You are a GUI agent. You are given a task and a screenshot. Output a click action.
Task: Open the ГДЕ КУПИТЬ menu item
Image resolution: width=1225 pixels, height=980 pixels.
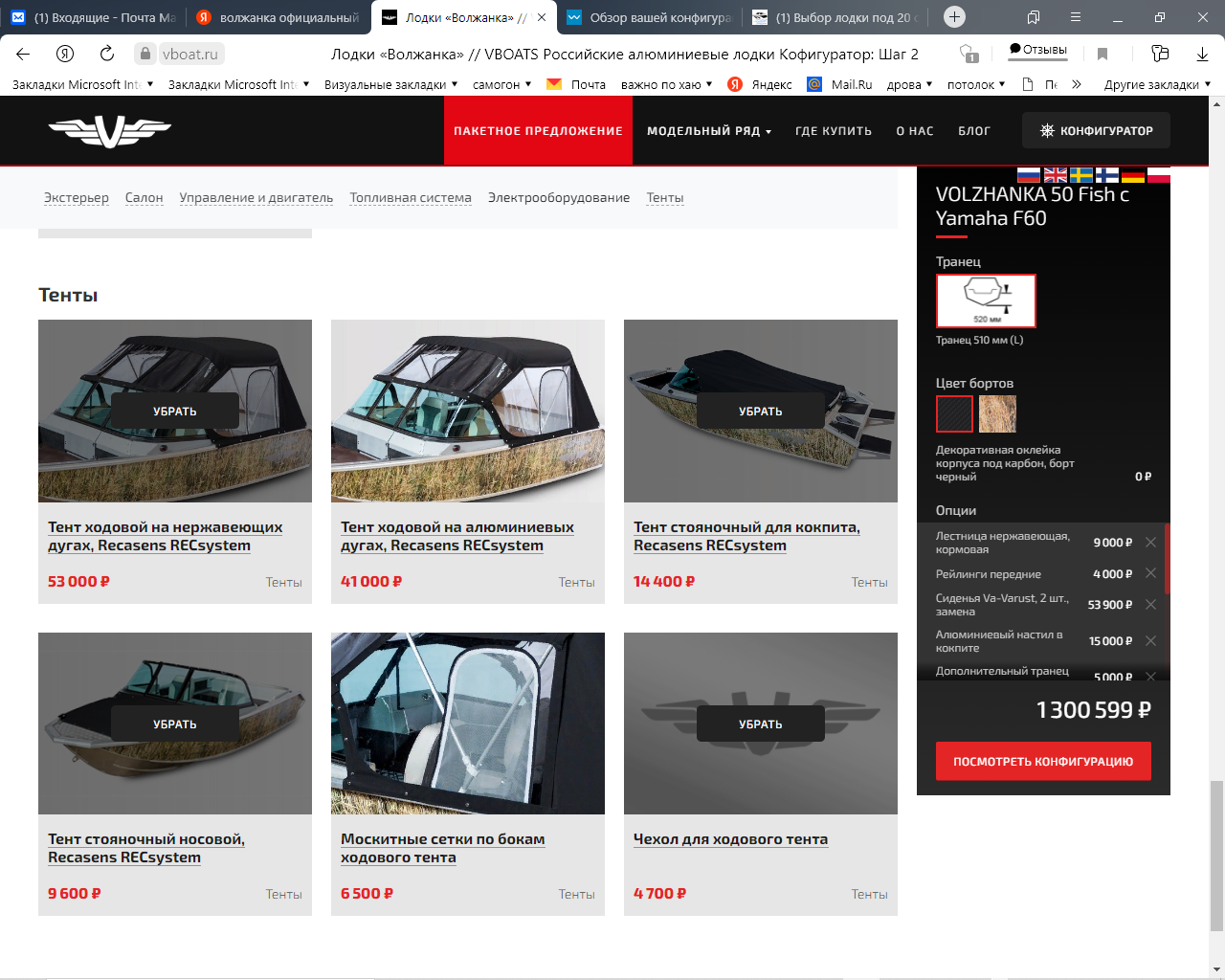(834, 131)
